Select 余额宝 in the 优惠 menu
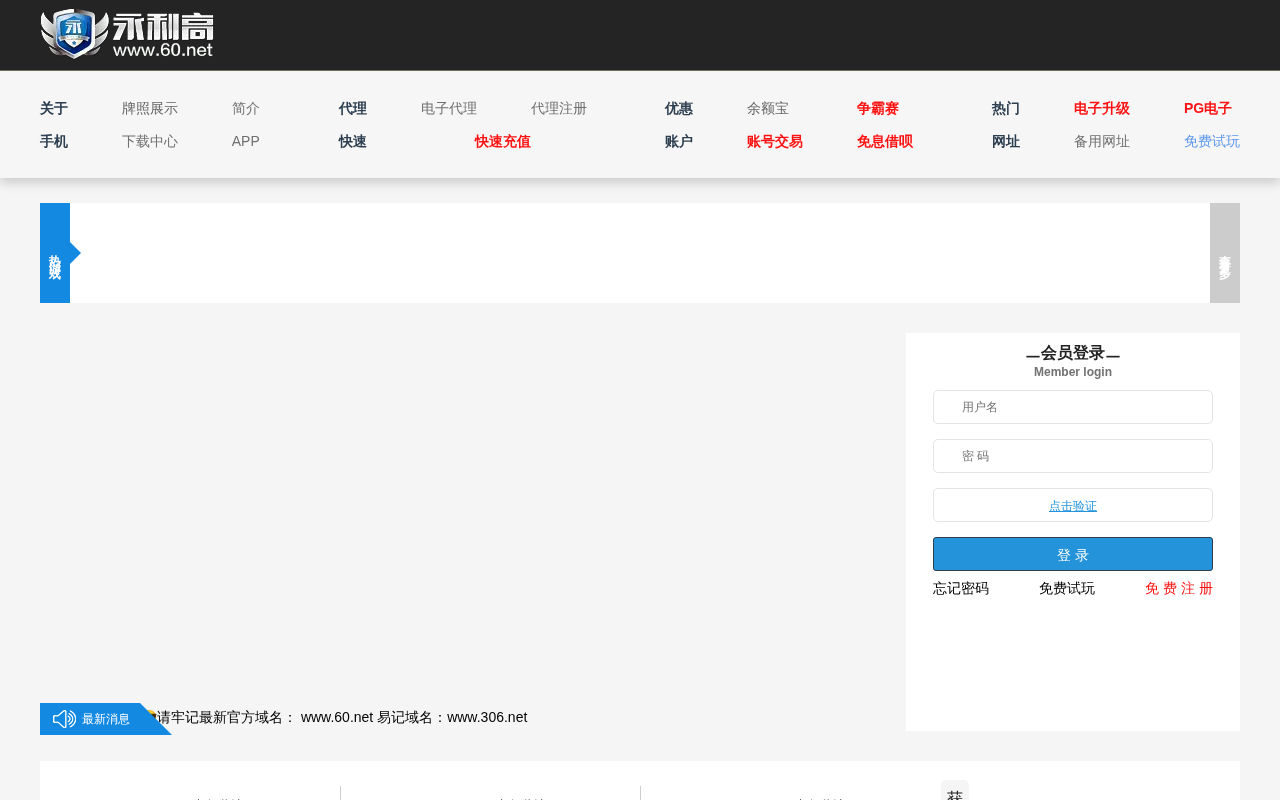This screenshot has width=1280, height=800. [x=768, y=109]
